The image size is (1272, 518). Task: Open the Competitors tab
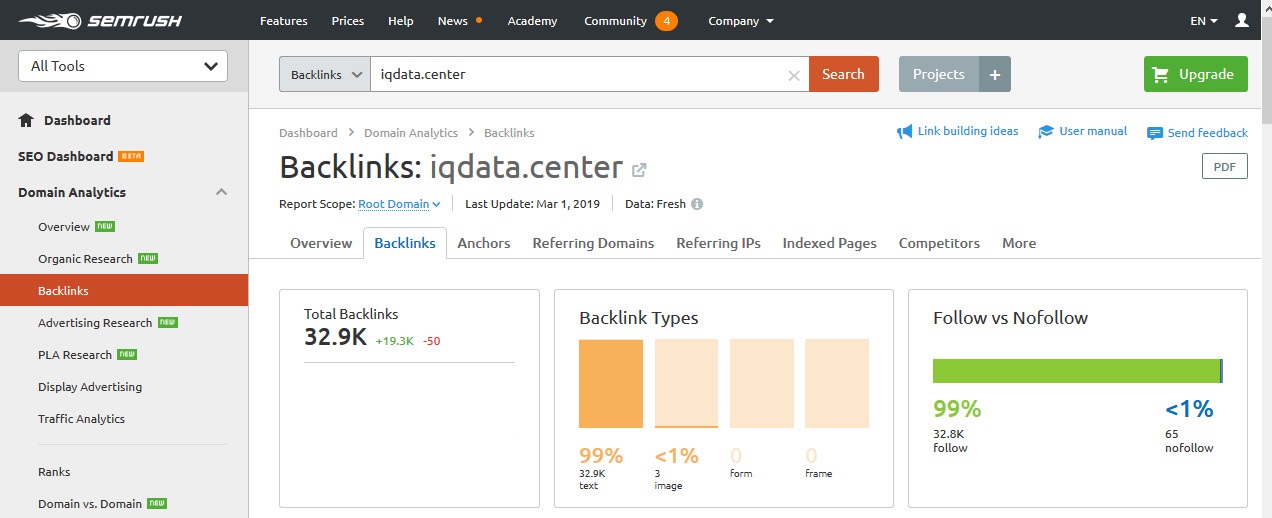pos(939,243)
